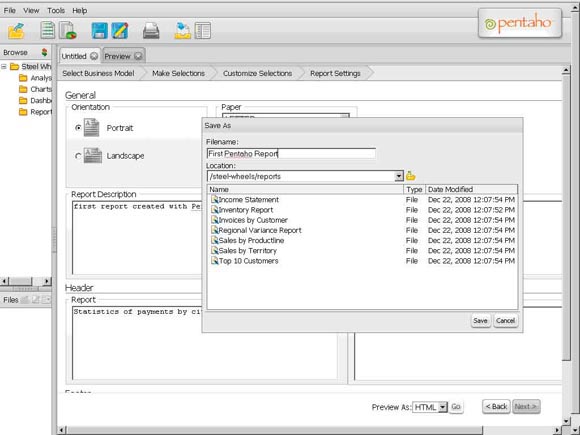Go to Select Business Model step

tap(98, 73)
